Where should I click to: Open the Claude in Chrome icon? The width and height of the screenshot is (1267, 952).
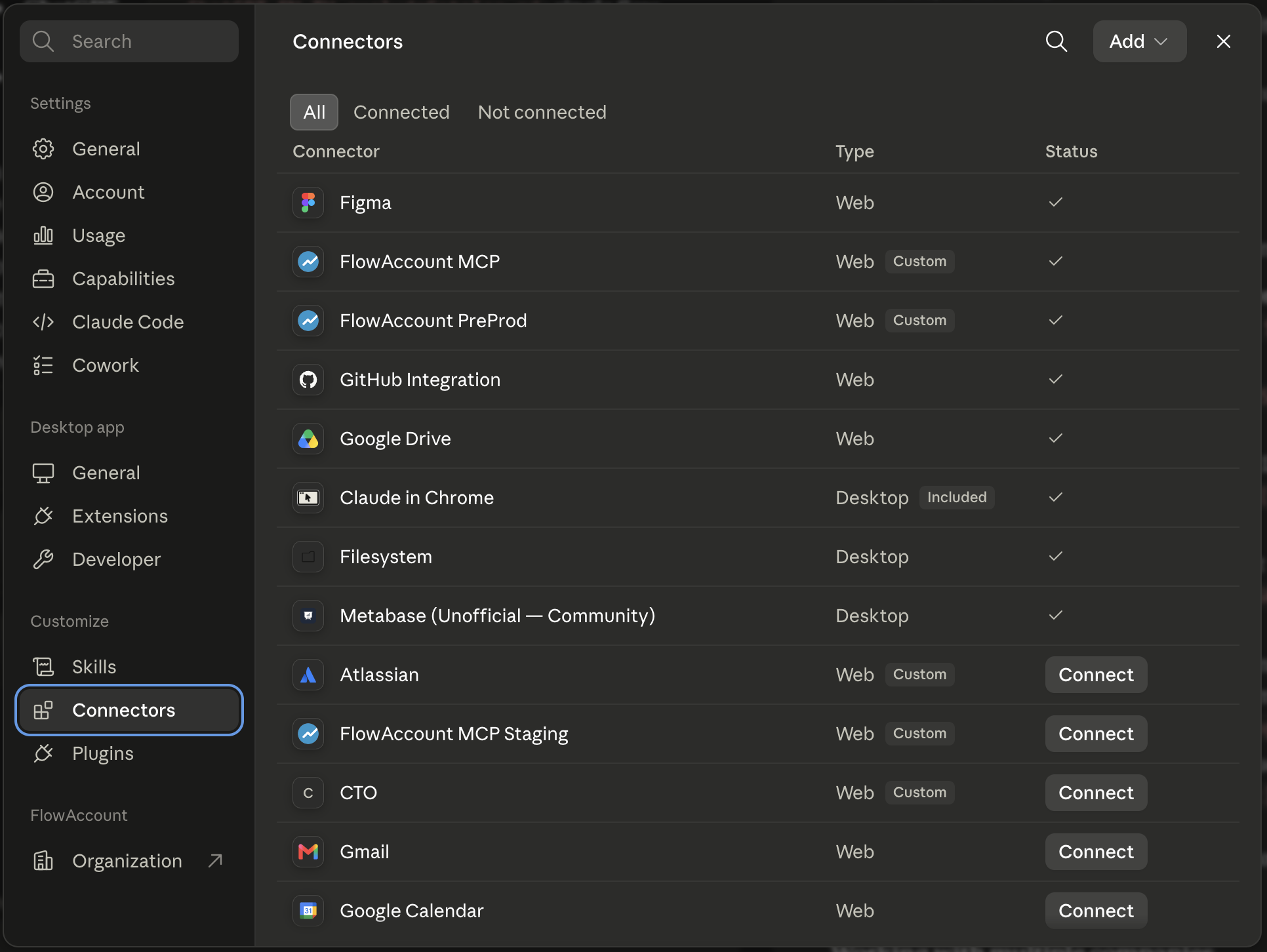[308, 498]
